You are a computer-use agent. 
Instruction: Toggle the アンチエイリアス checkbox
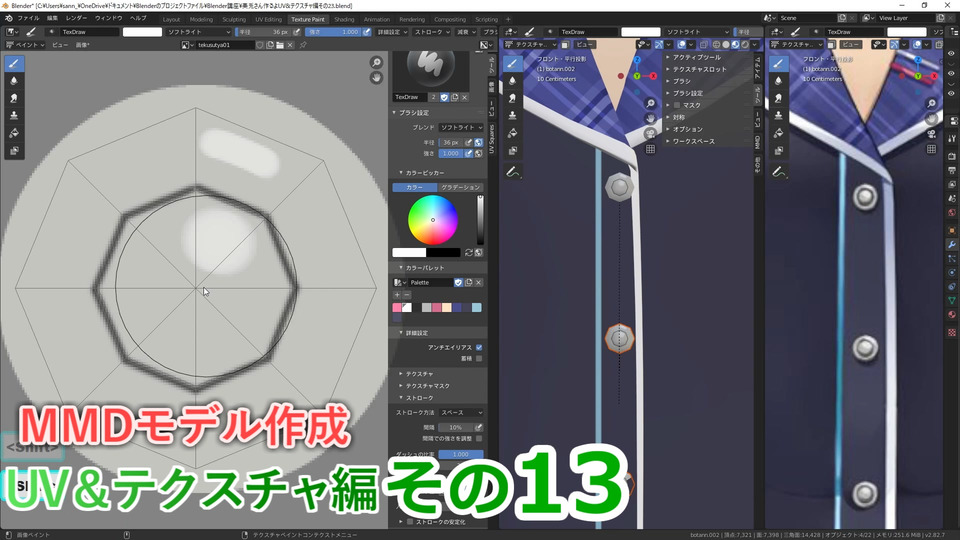pos(479,347)
